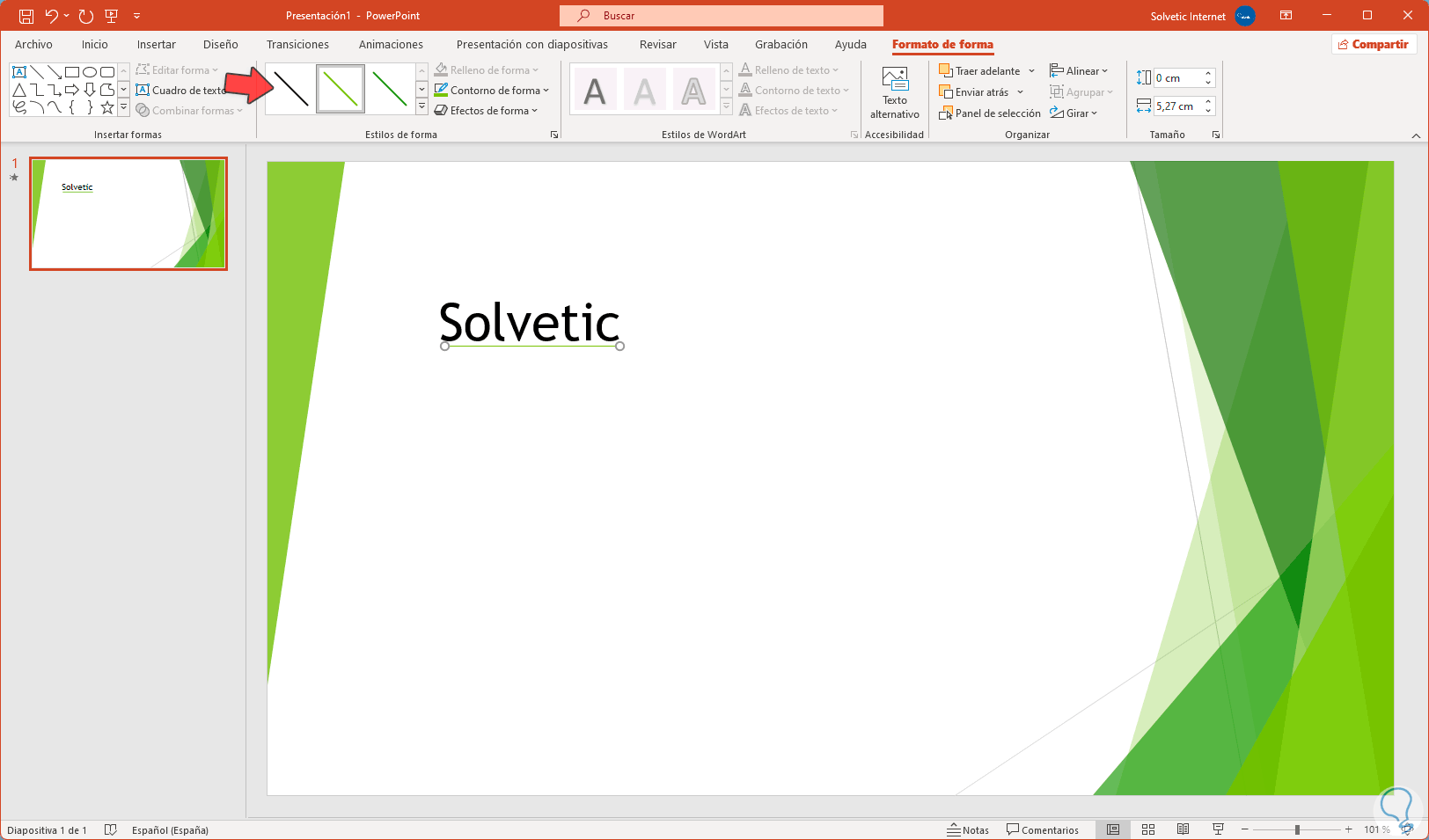The image size is (1429, 840).
Task: Apply the light green line shape style
Action: coord(341,89)
